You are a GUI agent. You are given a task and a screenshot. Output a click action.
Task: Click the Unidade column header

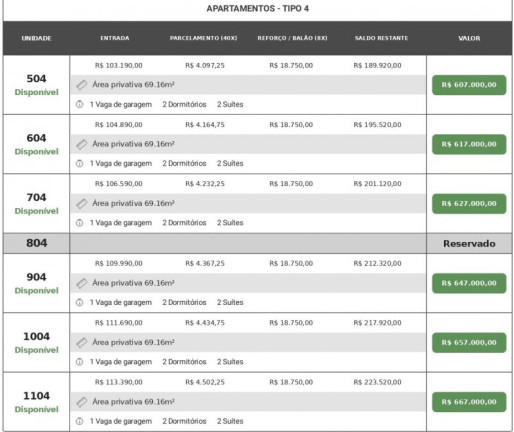pos(36,38)
